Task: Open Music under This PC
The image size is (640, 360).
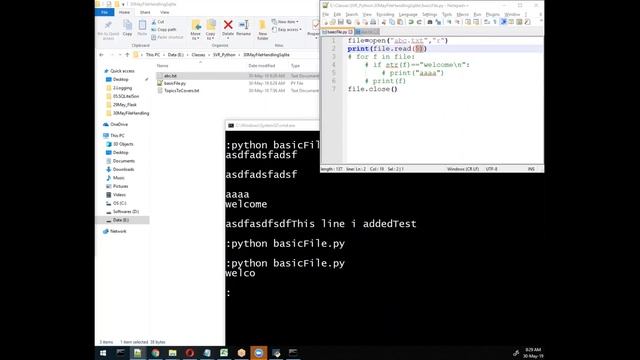Action: click(x=118, y=178)
